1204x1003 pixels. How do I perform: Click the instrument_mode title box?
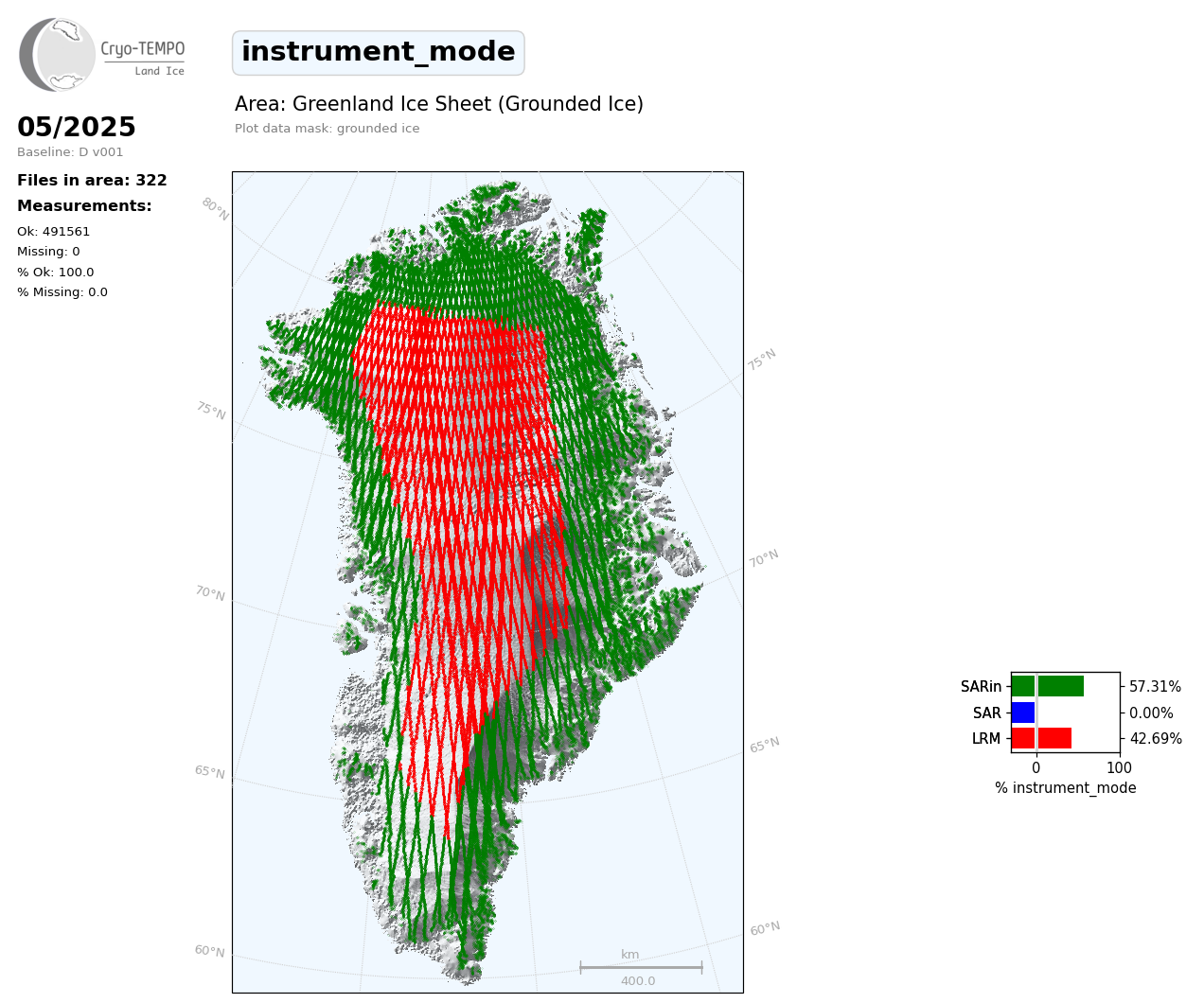click(x=379, y=53)
